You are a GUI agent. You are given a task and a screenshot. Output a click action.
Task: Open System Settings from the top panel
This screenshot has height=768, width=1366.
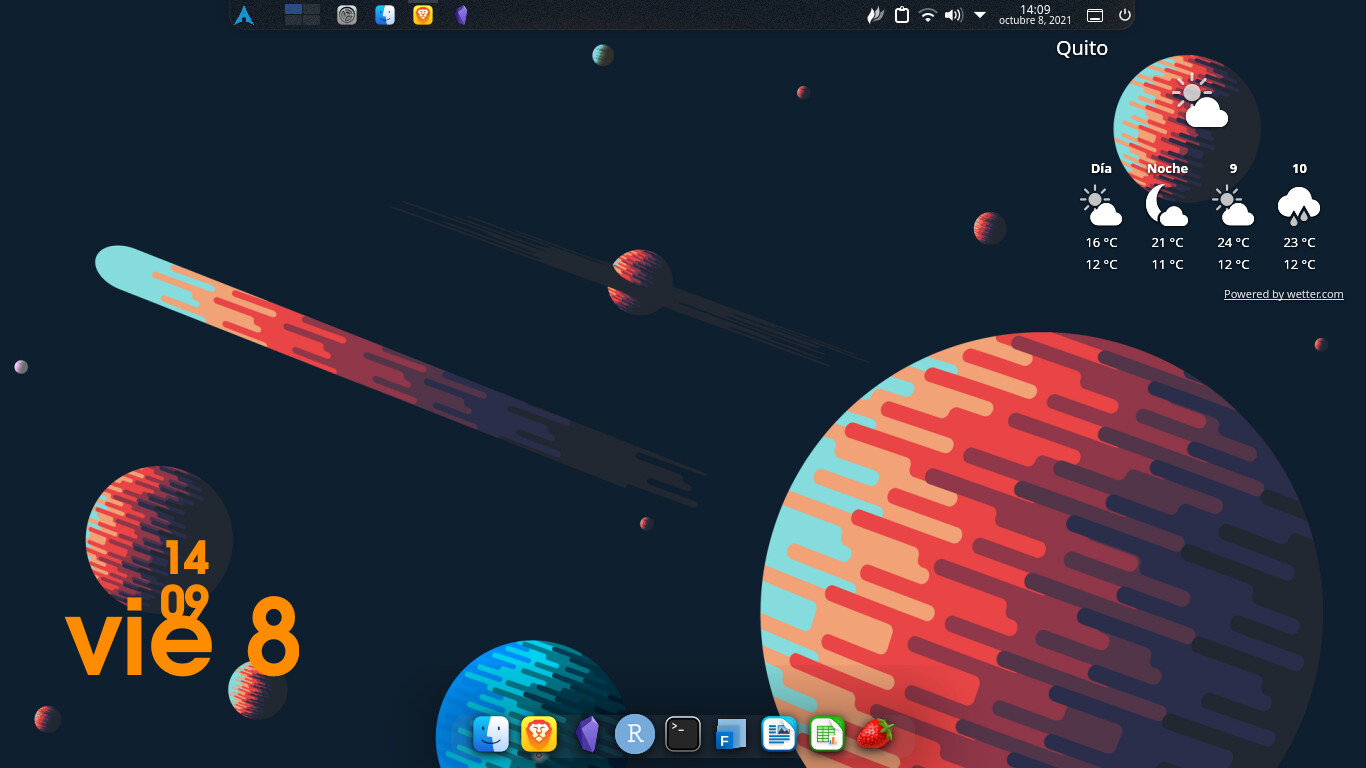coord(347,15)
